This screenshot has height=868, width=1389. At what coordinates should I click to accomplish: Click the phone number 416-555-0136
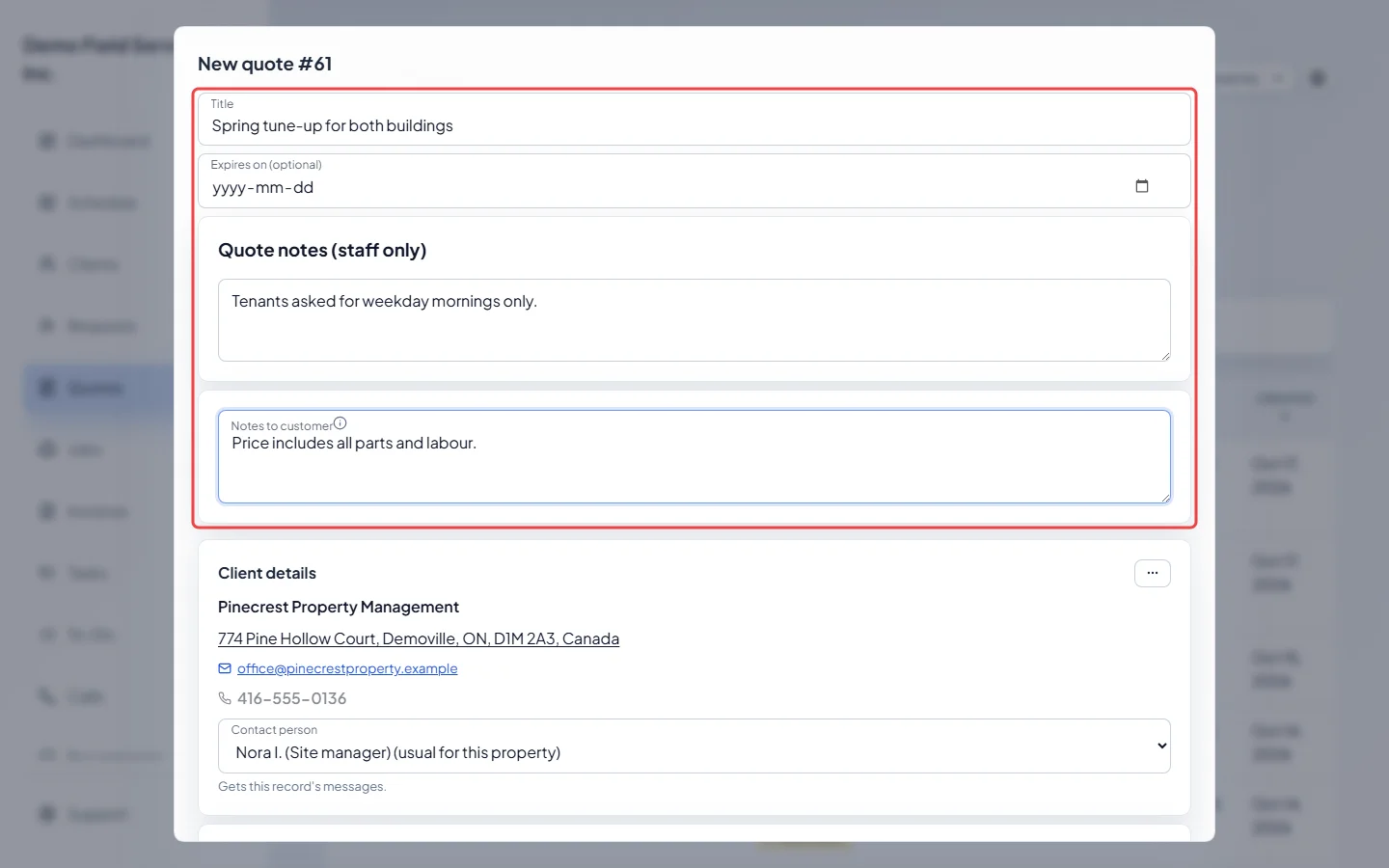click(x=292, y=698)
